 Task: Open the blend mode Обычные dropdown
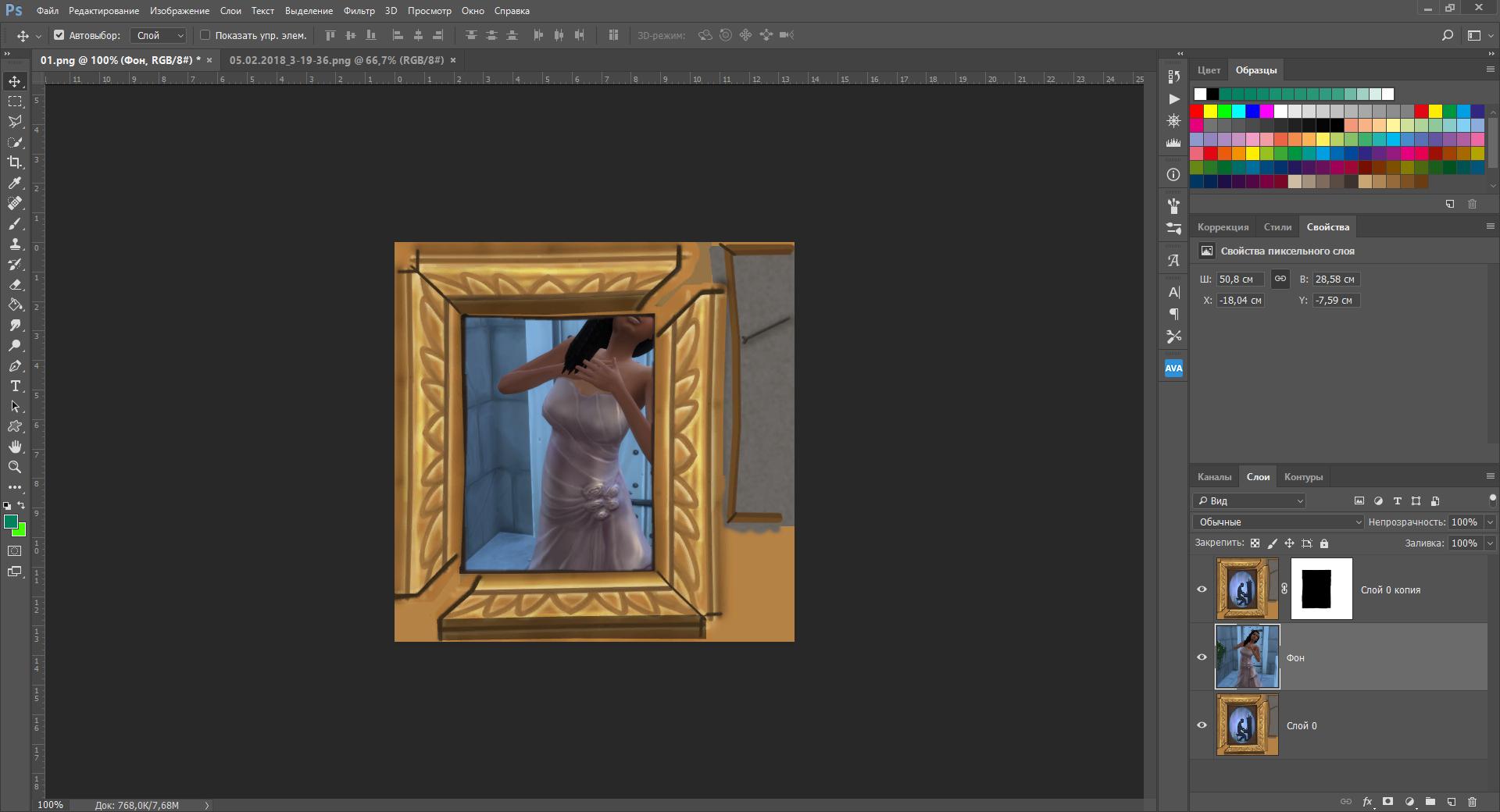click(1278, 522)
